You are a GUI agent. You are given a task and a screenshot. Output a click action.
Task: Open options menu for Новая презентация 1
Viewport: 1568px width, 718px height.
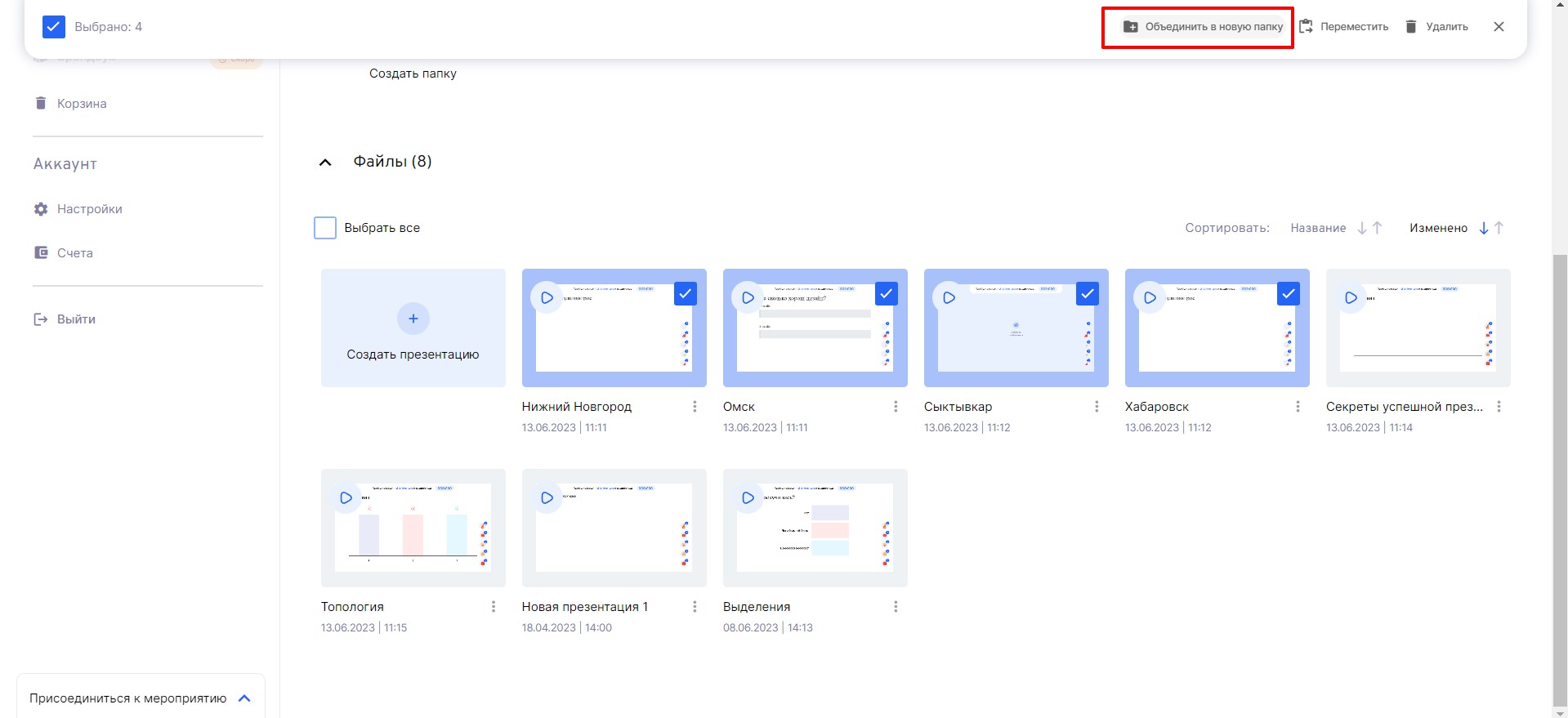(695, 607)
